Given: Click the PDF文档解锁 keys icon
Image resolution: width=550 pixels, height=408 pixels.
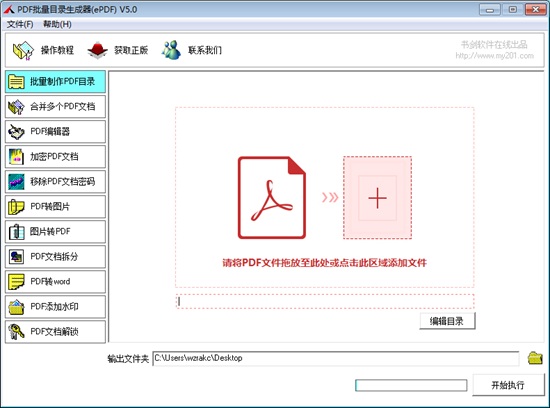Looking at the screenshot, I should [x=16, y=332].
